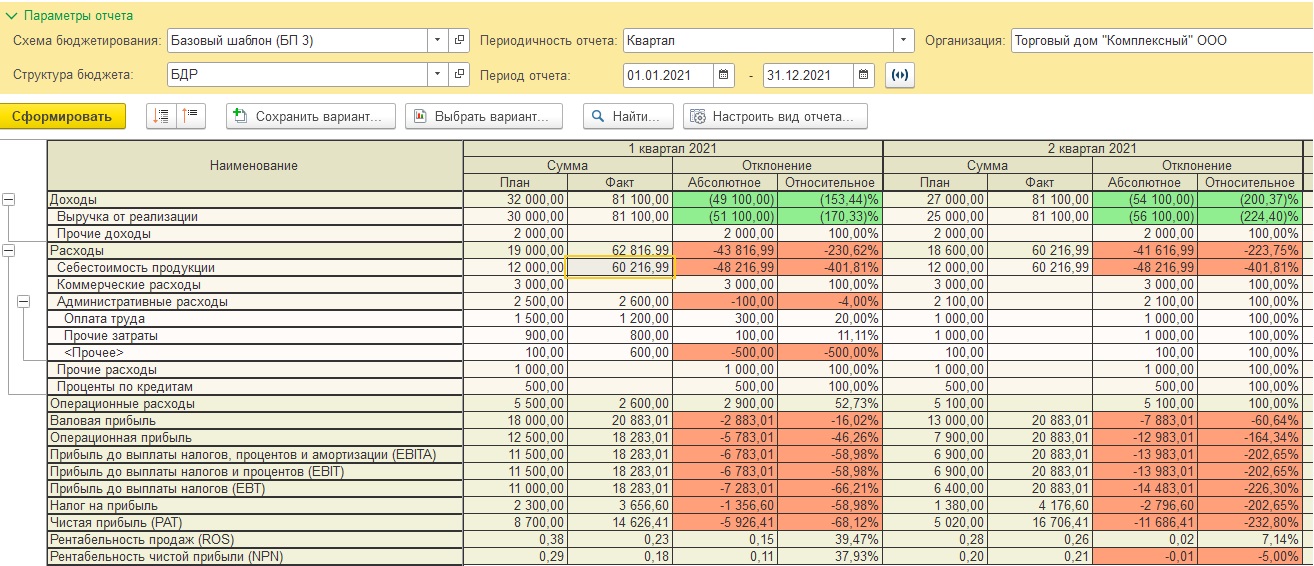Click Схема бюджетирования input field
This screenshot has width=1314, height=566.
tap(298, 41)
